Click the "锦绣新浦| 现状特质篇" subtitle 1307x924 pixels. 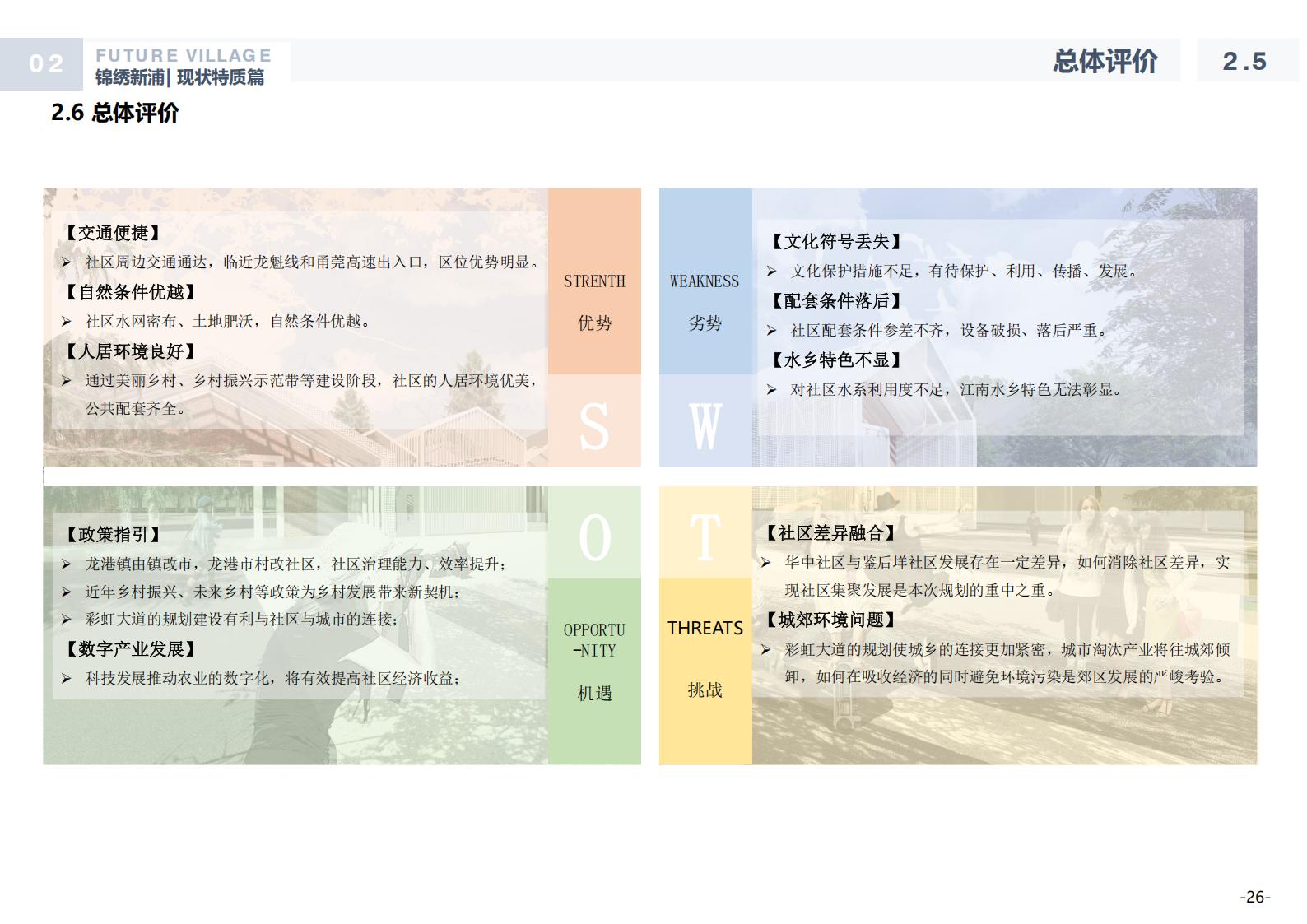[x=180, y=77]
